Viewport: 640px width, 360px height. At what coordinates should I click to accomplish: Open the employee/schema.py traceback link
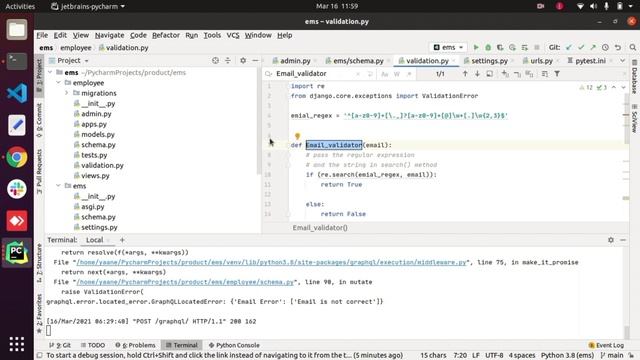tap(185, 282)
